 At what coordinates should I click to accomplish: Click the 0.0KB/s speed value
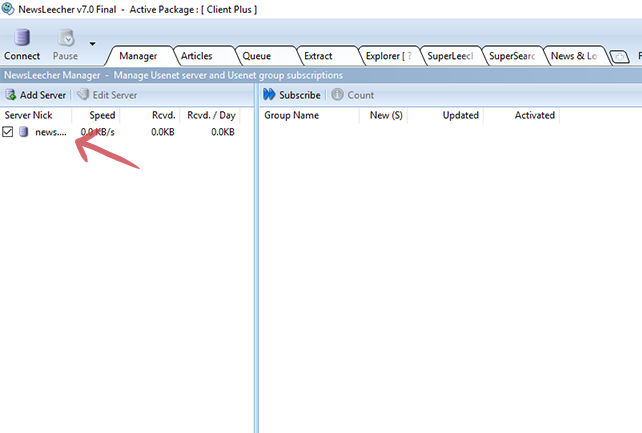coord(97,132)
